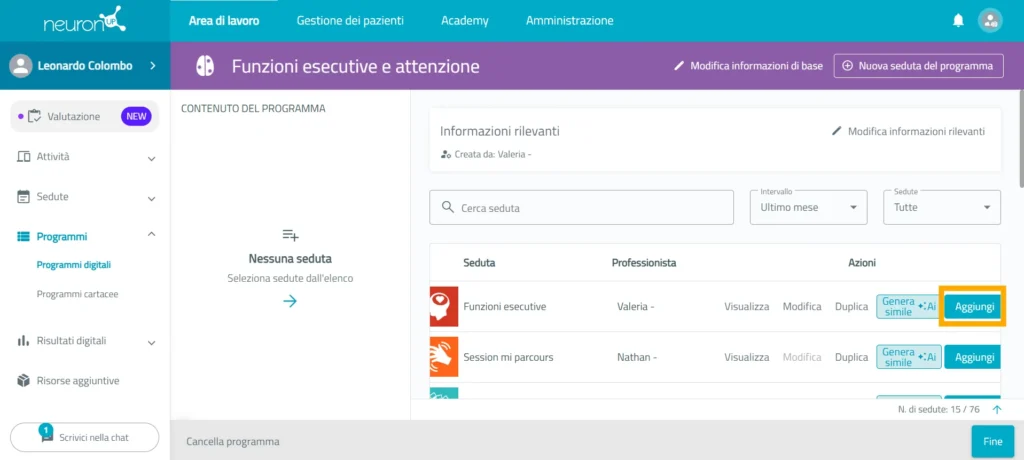Image resolution: width=1024 pixels, height=460 pixels.
Task: Click Leonardo Colombo's profile avatar icon
Action: (21, 66)
